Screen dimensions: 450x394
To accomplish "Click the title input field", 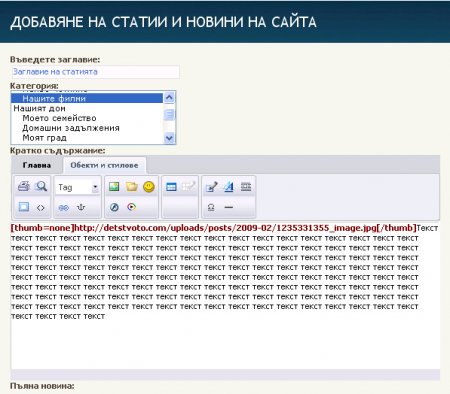I will pyautogui.click(x=95, y=72).
